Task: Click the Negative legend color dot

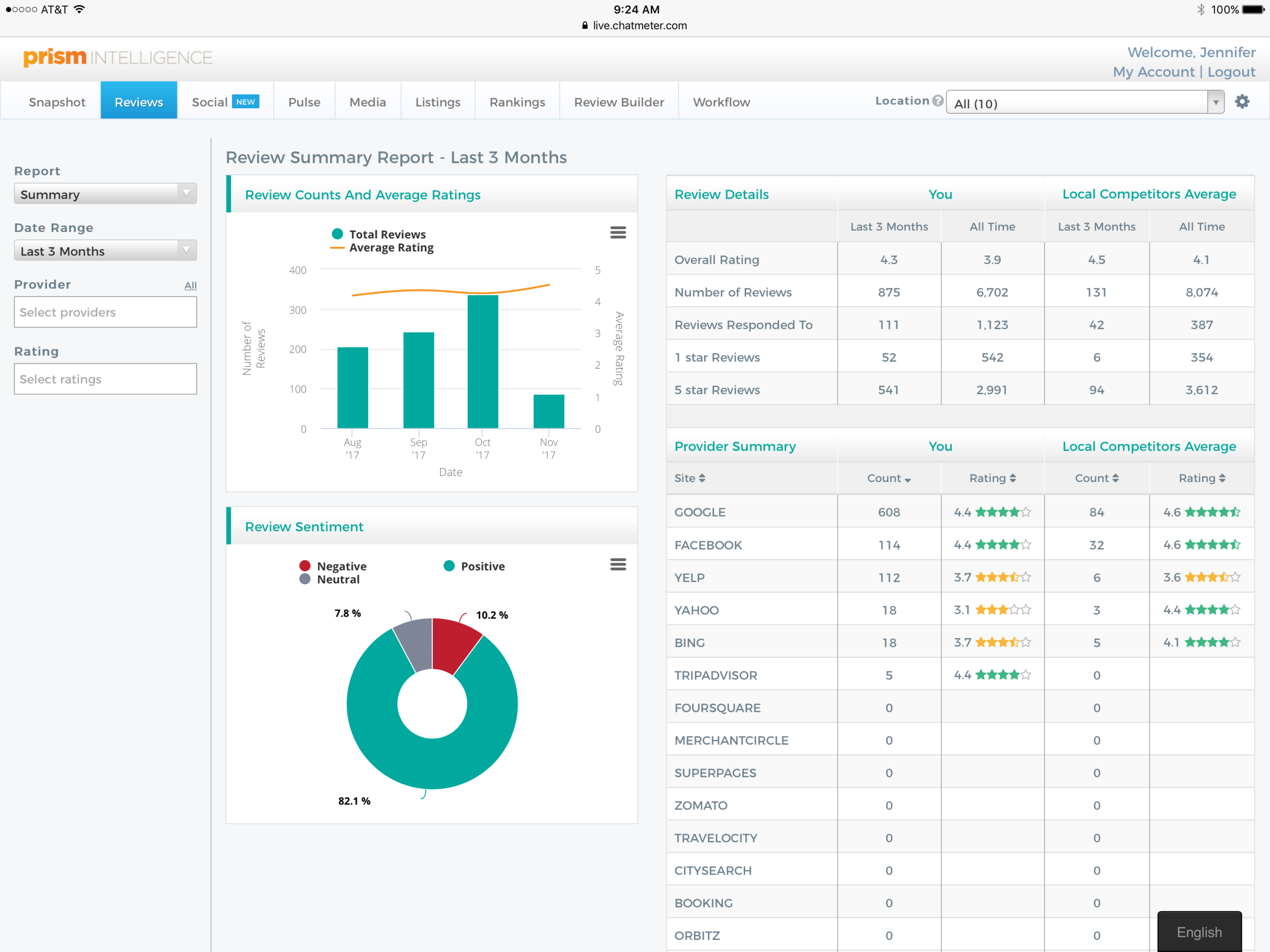Action: [x=305, y=565]
